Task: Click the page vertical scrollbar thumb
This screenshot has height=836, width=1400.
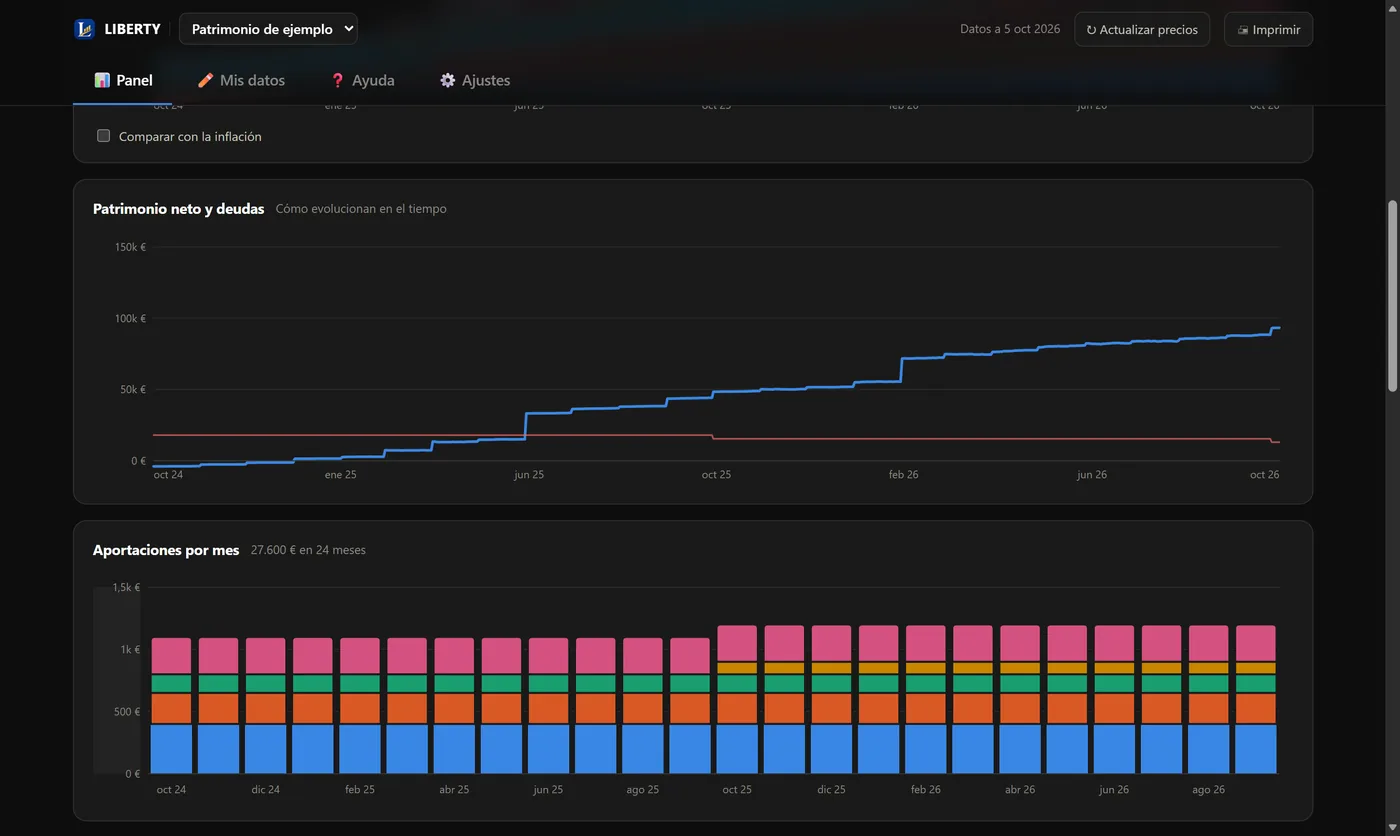Action: (x=1391, y=295)
